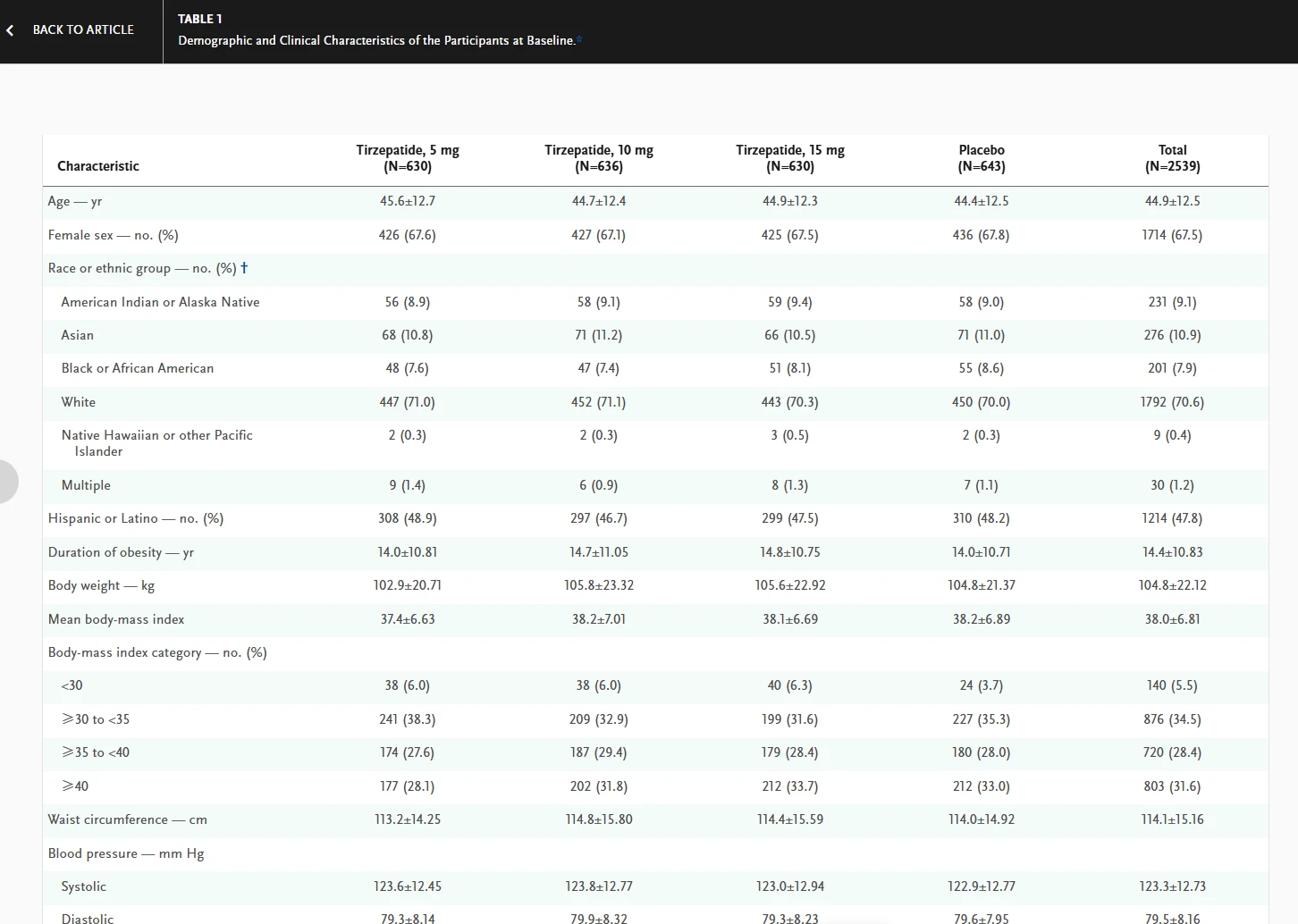Click the ≥40 total value 803 (31.6)
Image resolution: width=1298 pixels, height=924 pixels.
click(1173, 786)
